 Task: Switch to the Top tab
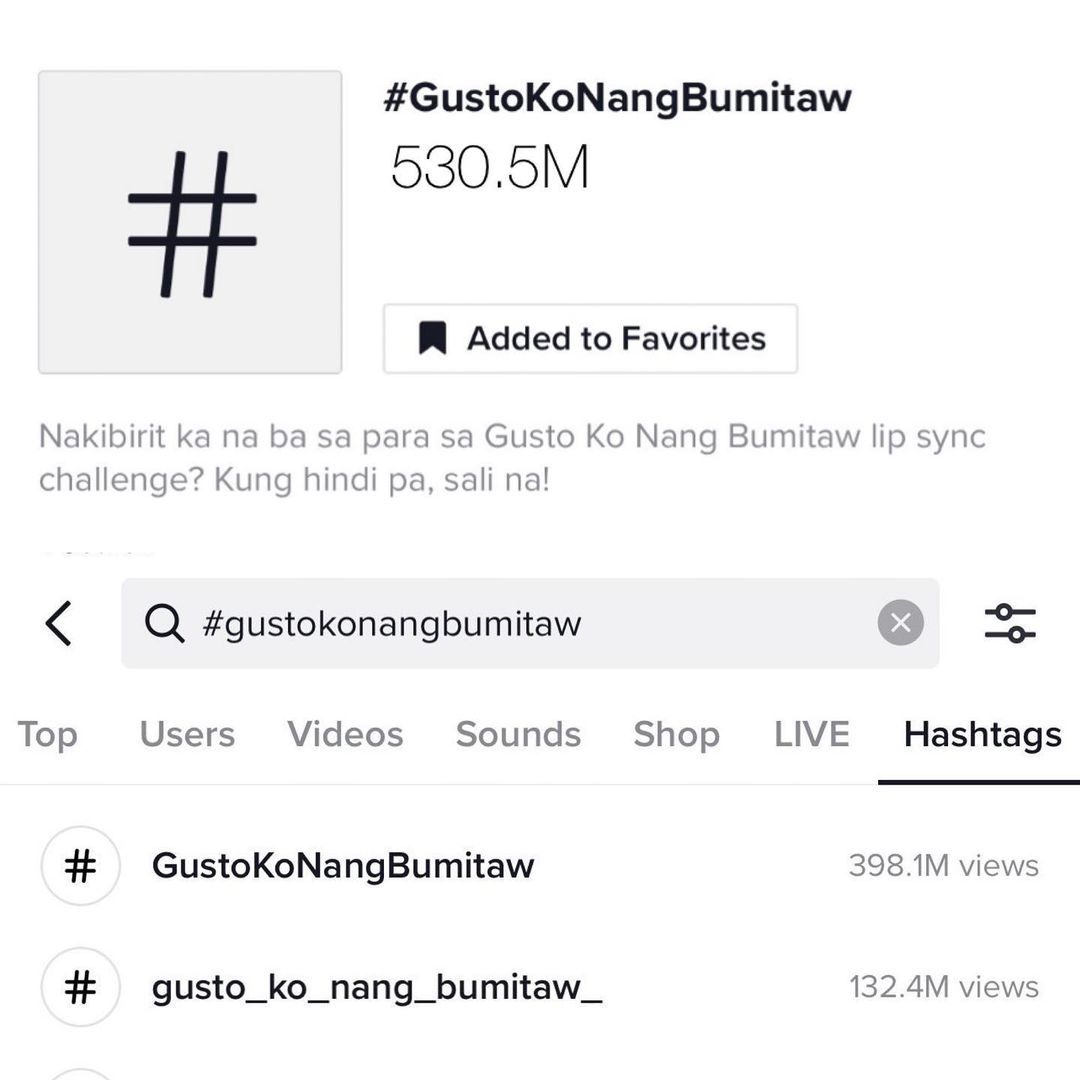tap(47, 735)
